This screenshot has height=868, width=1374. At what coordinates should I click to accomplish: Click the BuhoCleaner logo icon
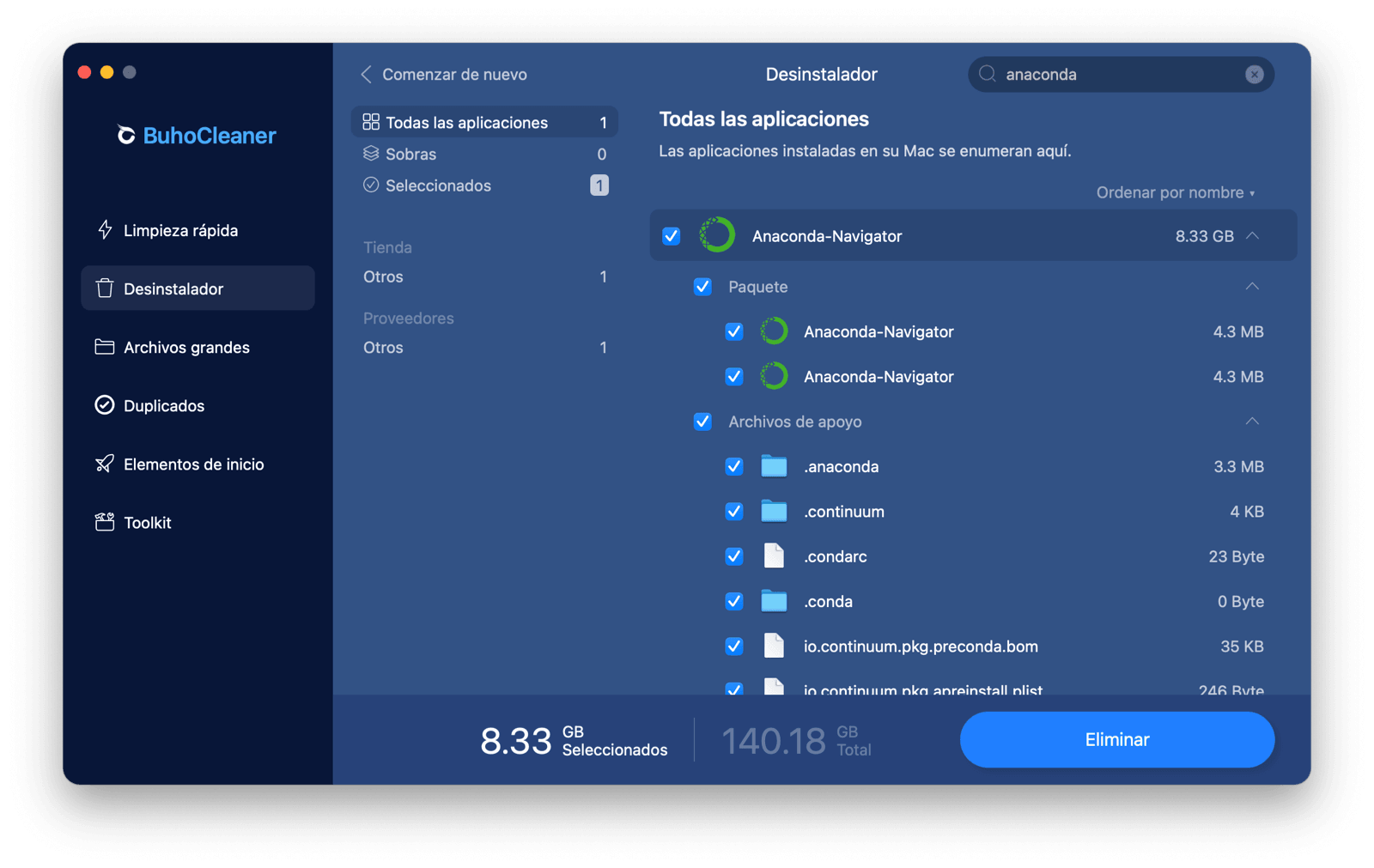(x=126, y=135)
